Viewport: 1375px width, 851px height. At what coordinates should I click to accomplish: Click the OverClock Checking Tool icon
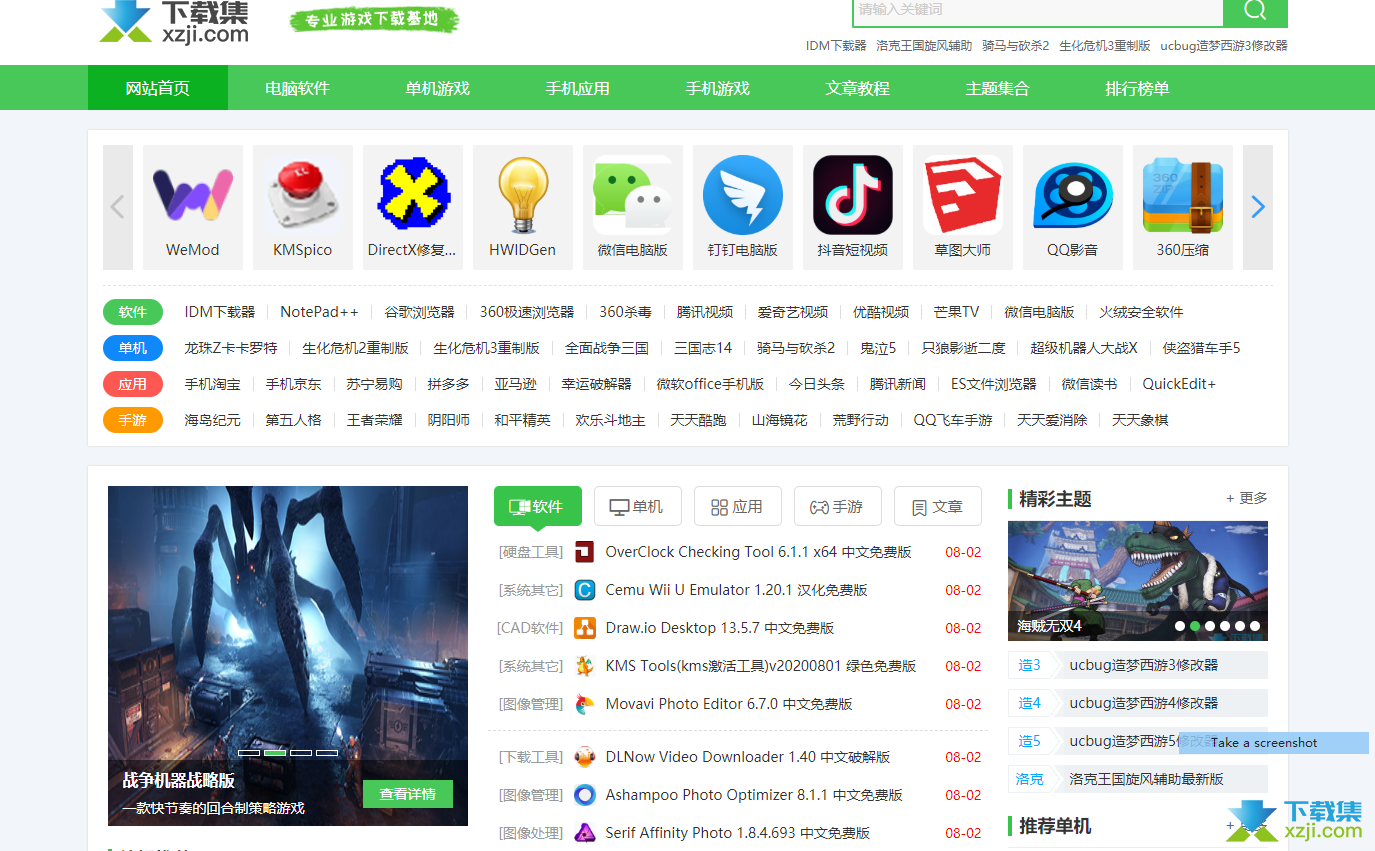pyautogui.click(x=585, y=552)
